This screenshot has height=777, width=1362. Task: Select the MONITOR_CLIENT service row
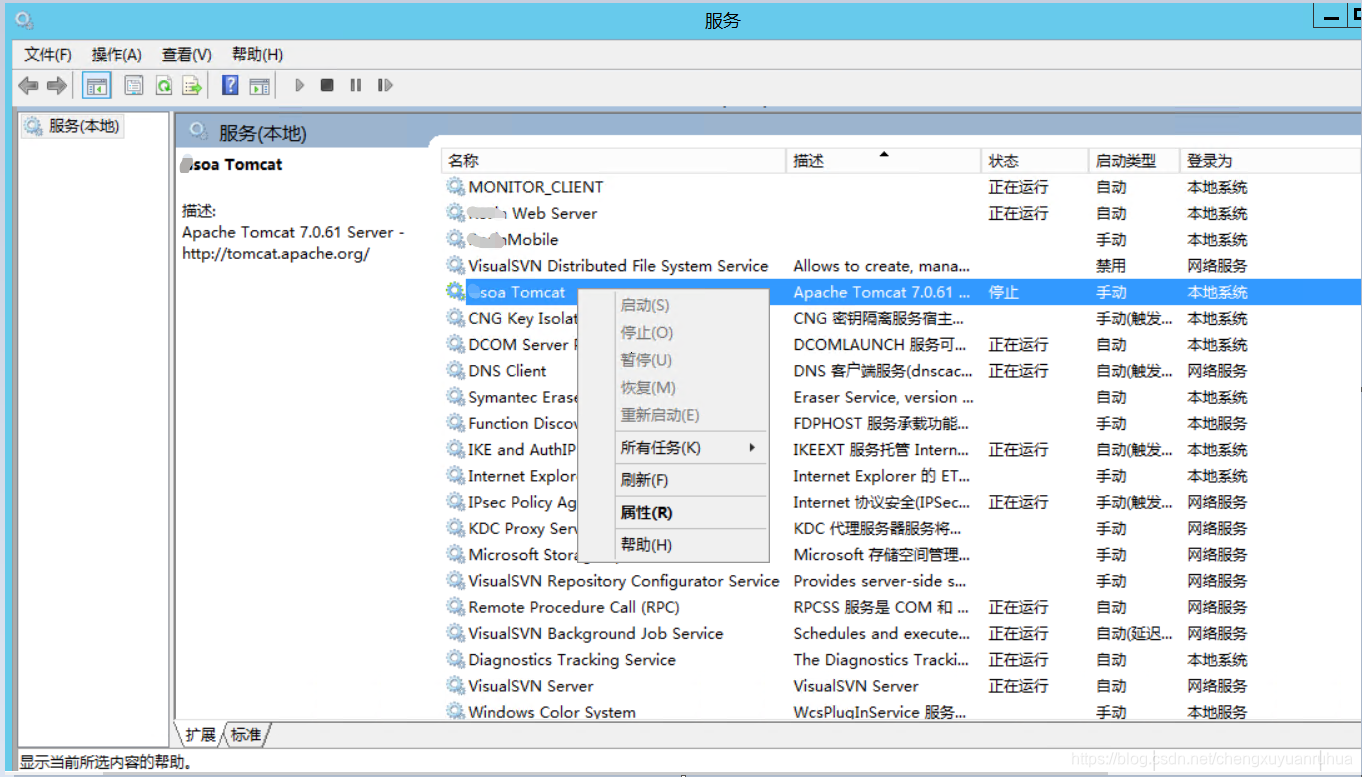point(901,187)
